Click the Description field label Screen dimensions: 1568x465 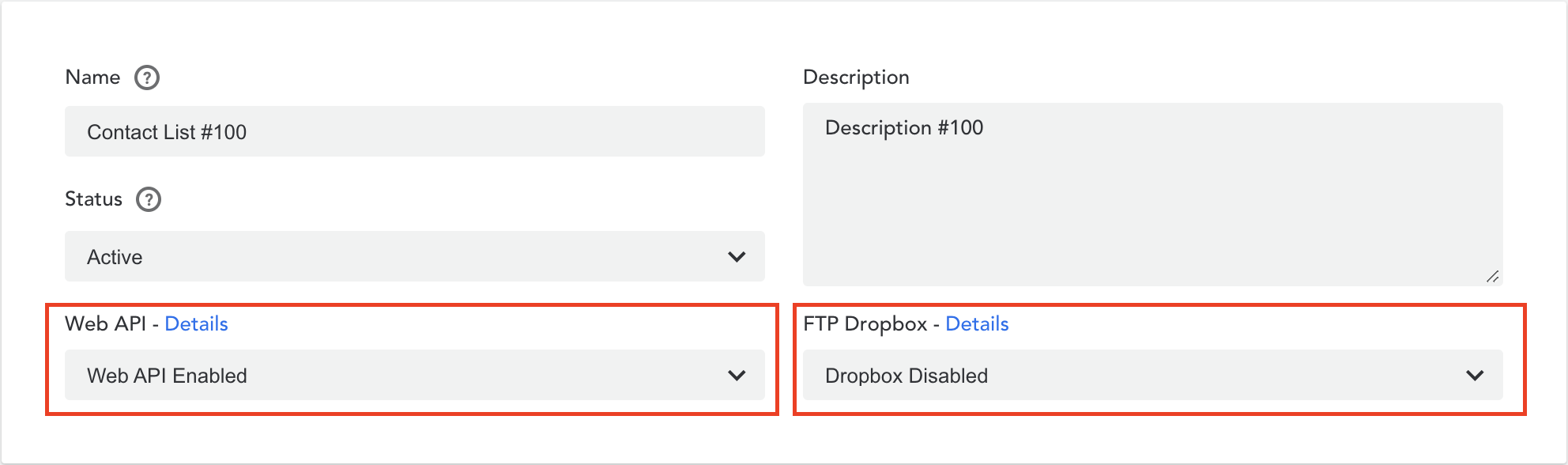pyautogui.click(x=856, y=77)
